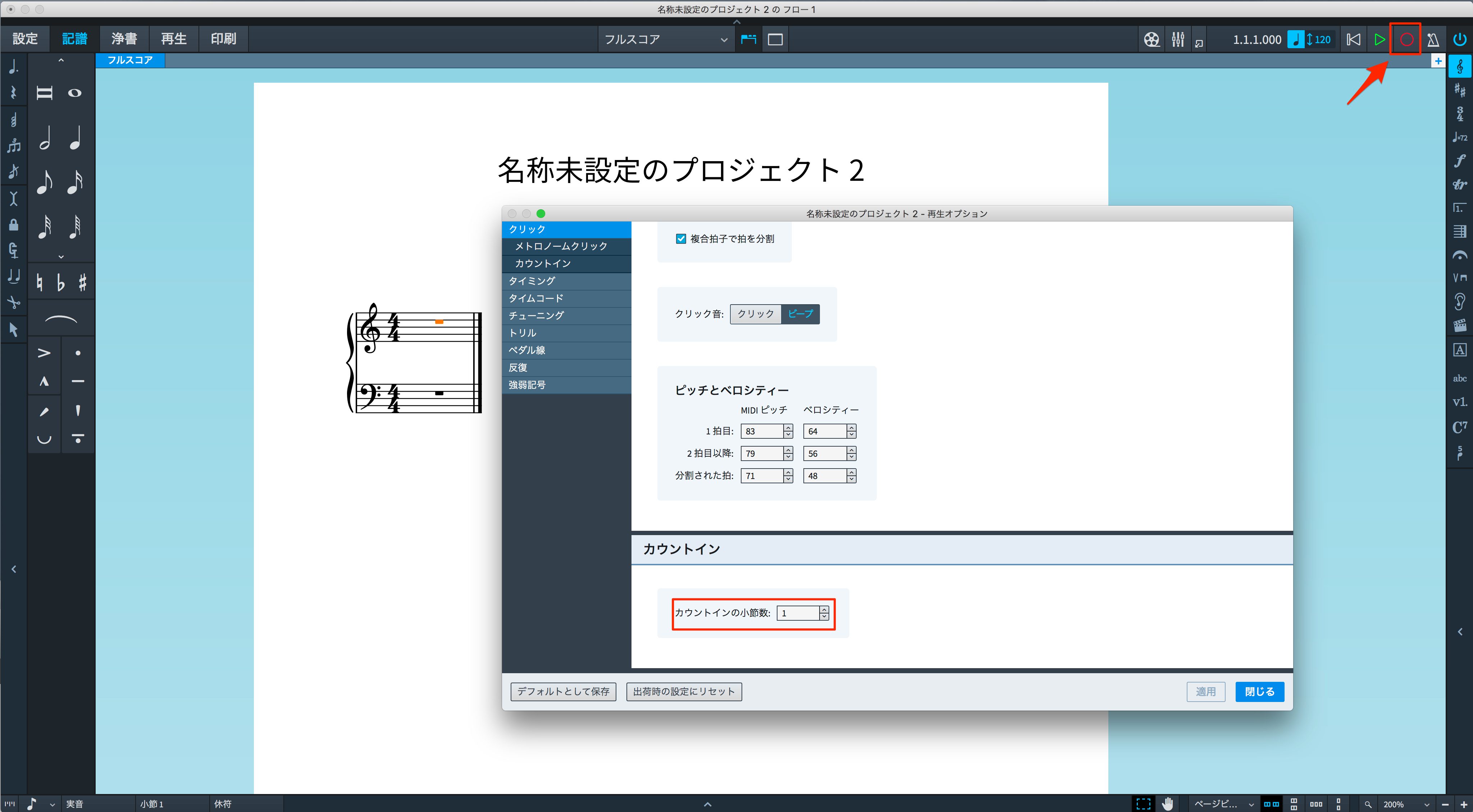1473x812 pixels.
Task: Switch to 再生 mode tab
Action: [174, 38]
